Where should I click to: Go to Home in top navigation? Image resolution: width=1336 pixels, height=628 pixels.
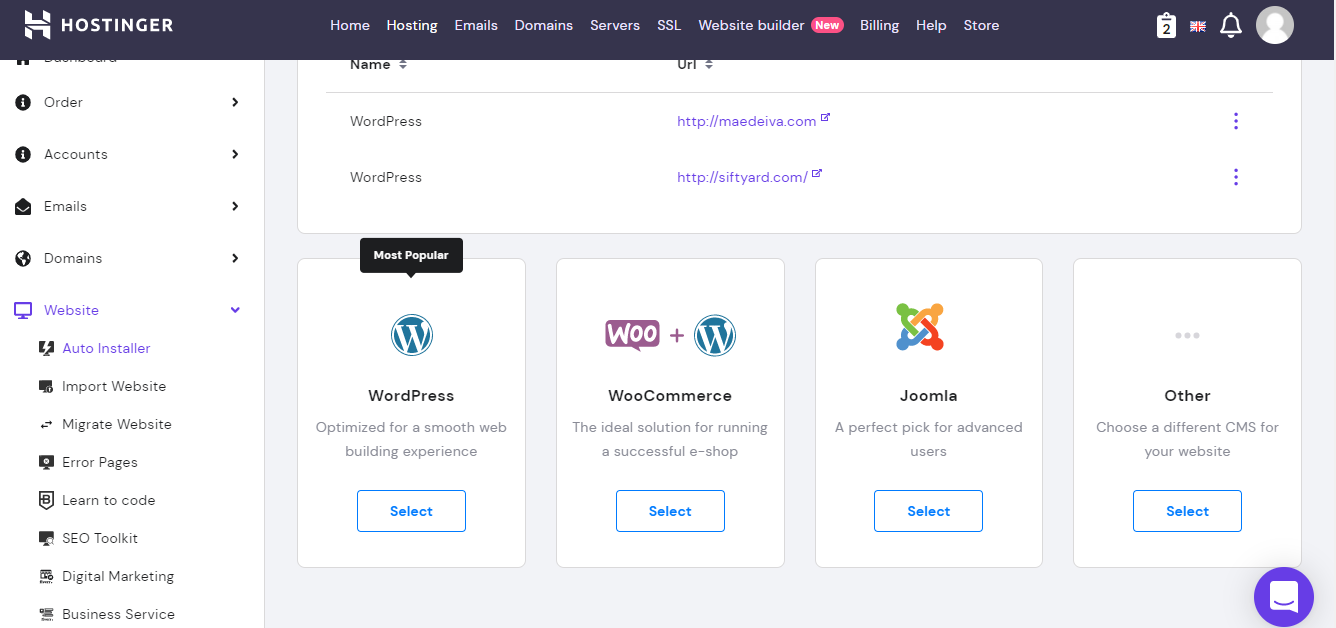click(350, 25)
